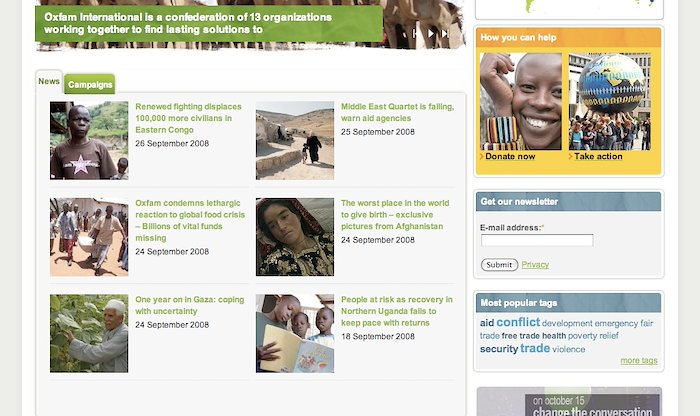This screenshot has width=700, height=416.
Task: Select the News tab
Action: (x=49, y=81)
